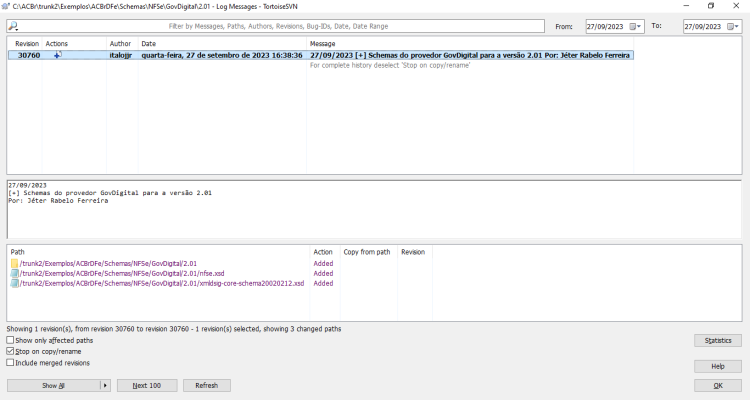
Task: Click the filter search magnifier icon
Action: coord(13,26)
